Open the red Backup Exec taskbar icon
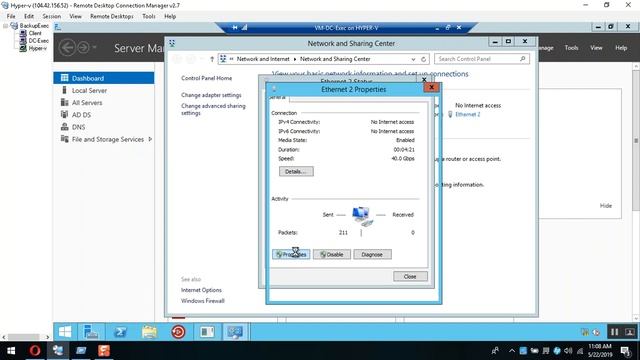Screen dimensions: 640x360 [178, 332]
